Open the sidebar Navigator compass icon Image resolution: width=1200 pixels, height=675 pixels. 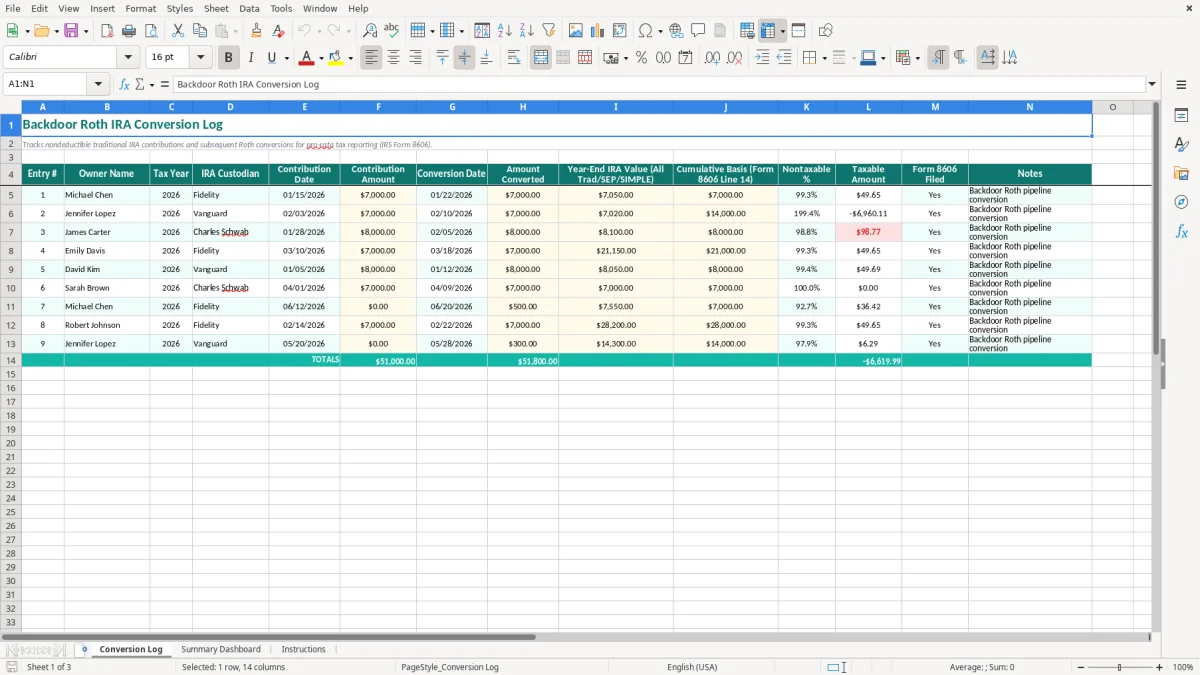tap(1181, 203)
